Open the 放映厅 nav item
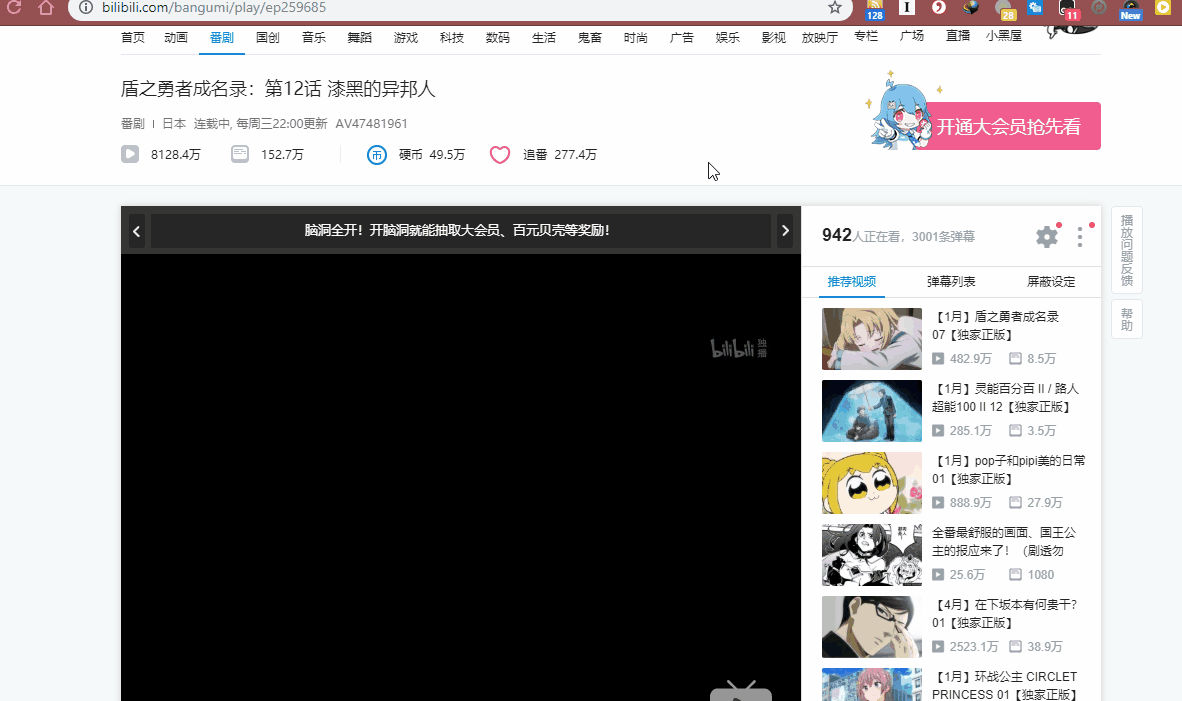The width and height of the screenshot is (1182, 701). point(819,38)
